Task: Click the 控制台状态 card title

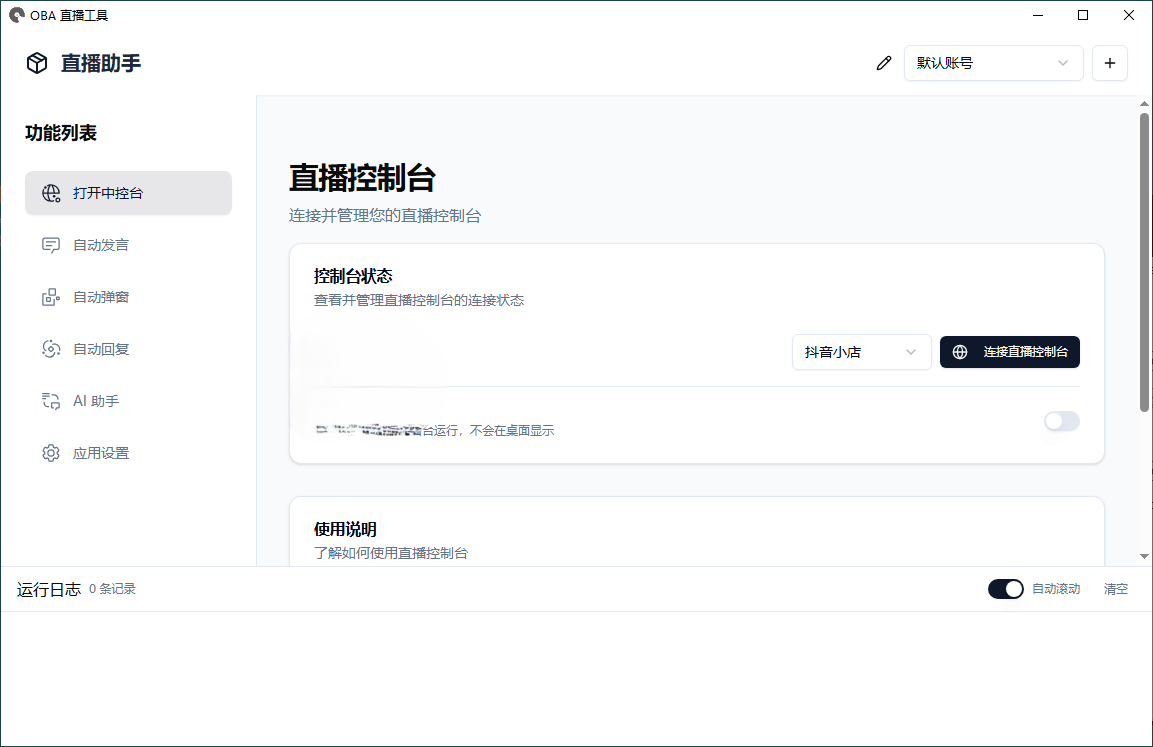Action: click(353, 276)
